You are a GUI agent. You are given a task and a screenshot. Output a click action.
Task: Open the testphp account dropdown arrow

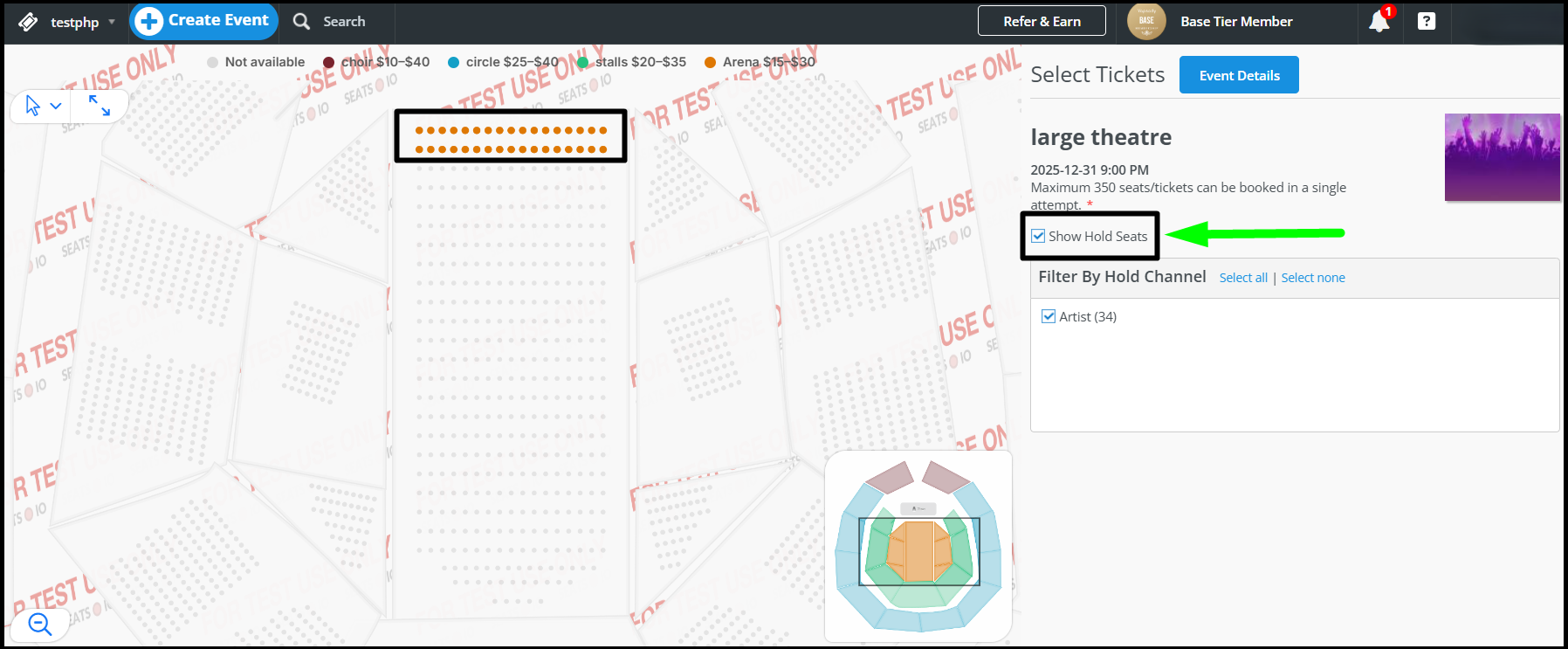(112, 22)
